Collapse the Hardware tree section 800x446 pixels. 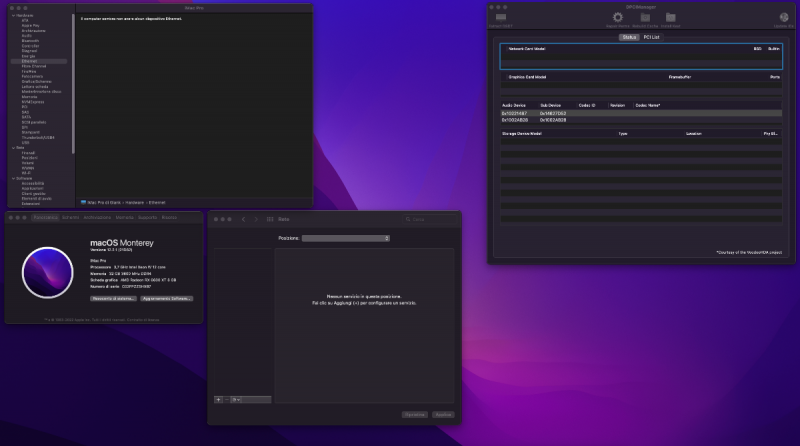pyautogui.click(x=13, y=16)
